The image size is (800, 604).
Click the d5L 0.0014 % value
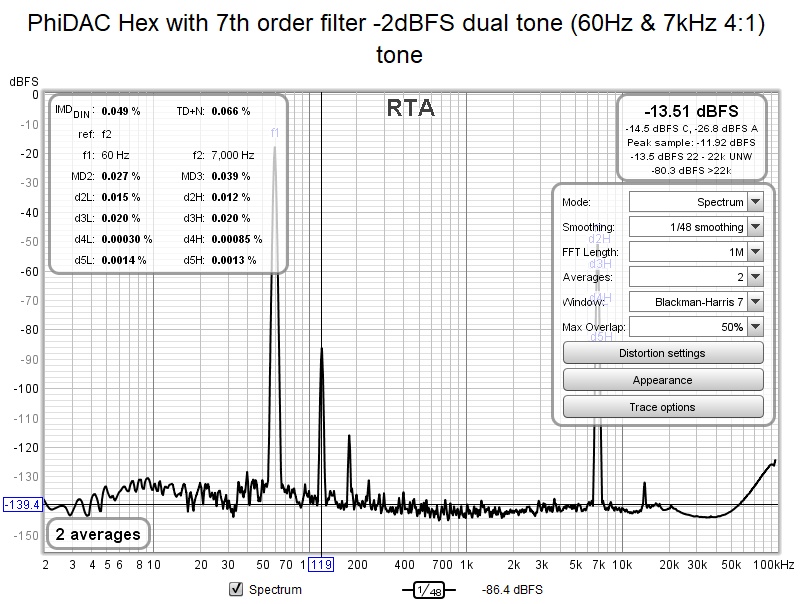pyautogui.click(x=123, y=260)
